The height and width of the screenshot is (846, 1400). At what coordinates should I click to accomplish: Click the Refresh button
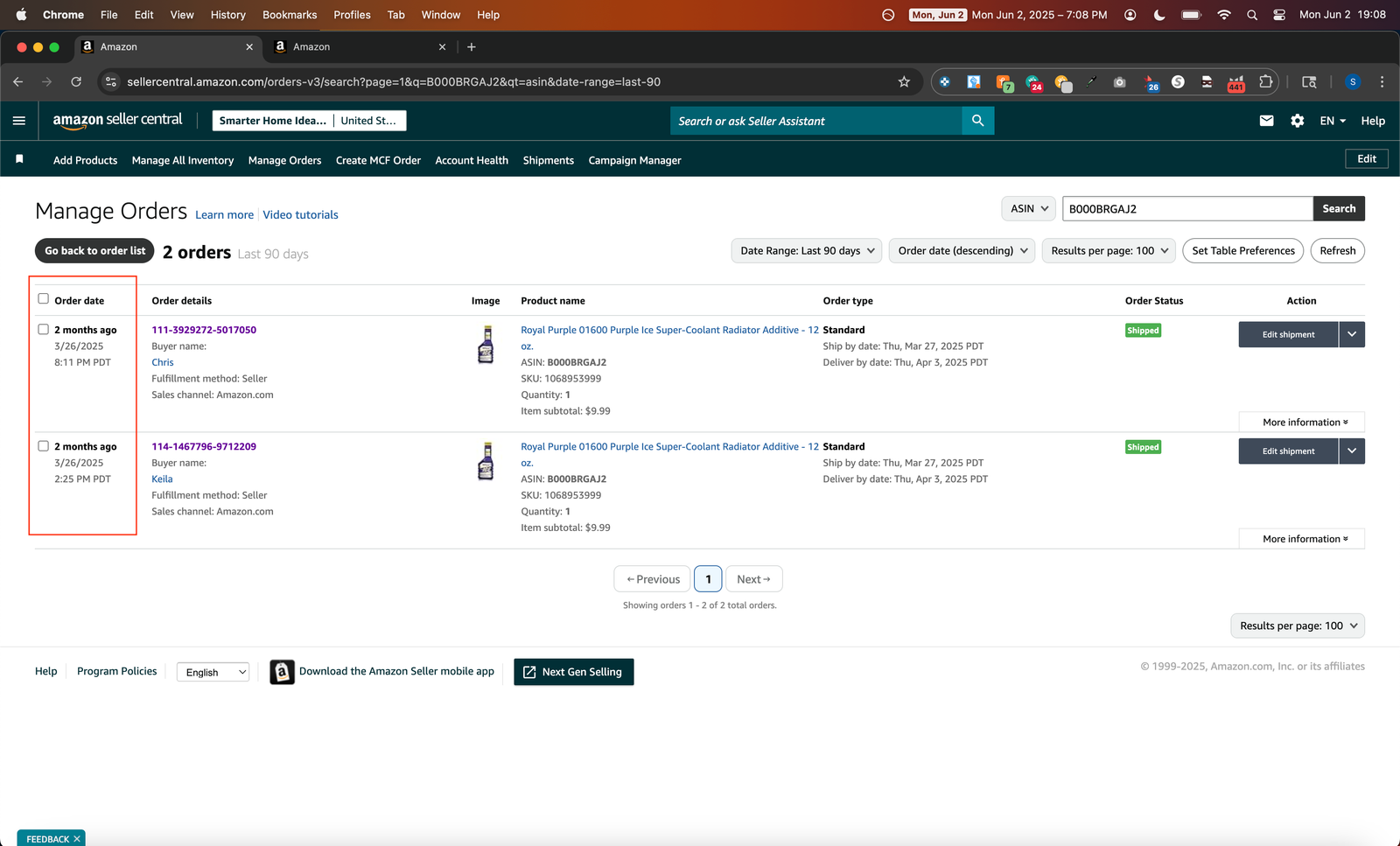click(x=1337, y=250)
